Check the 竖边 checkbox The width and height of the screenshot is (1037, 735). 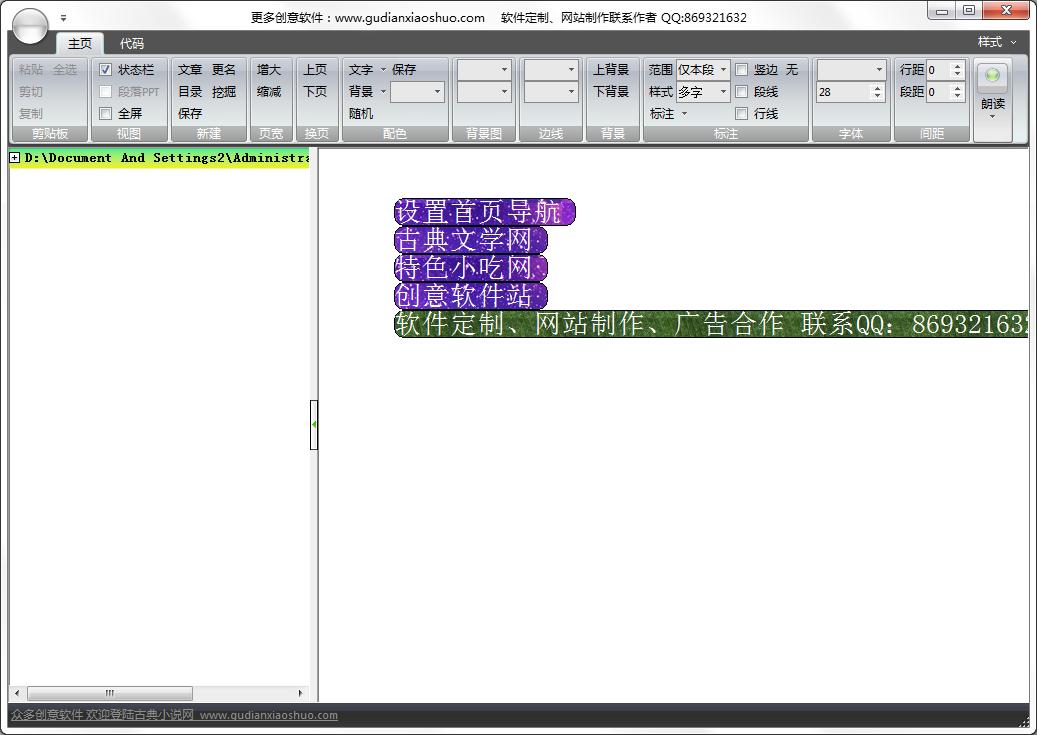(742, 70)
